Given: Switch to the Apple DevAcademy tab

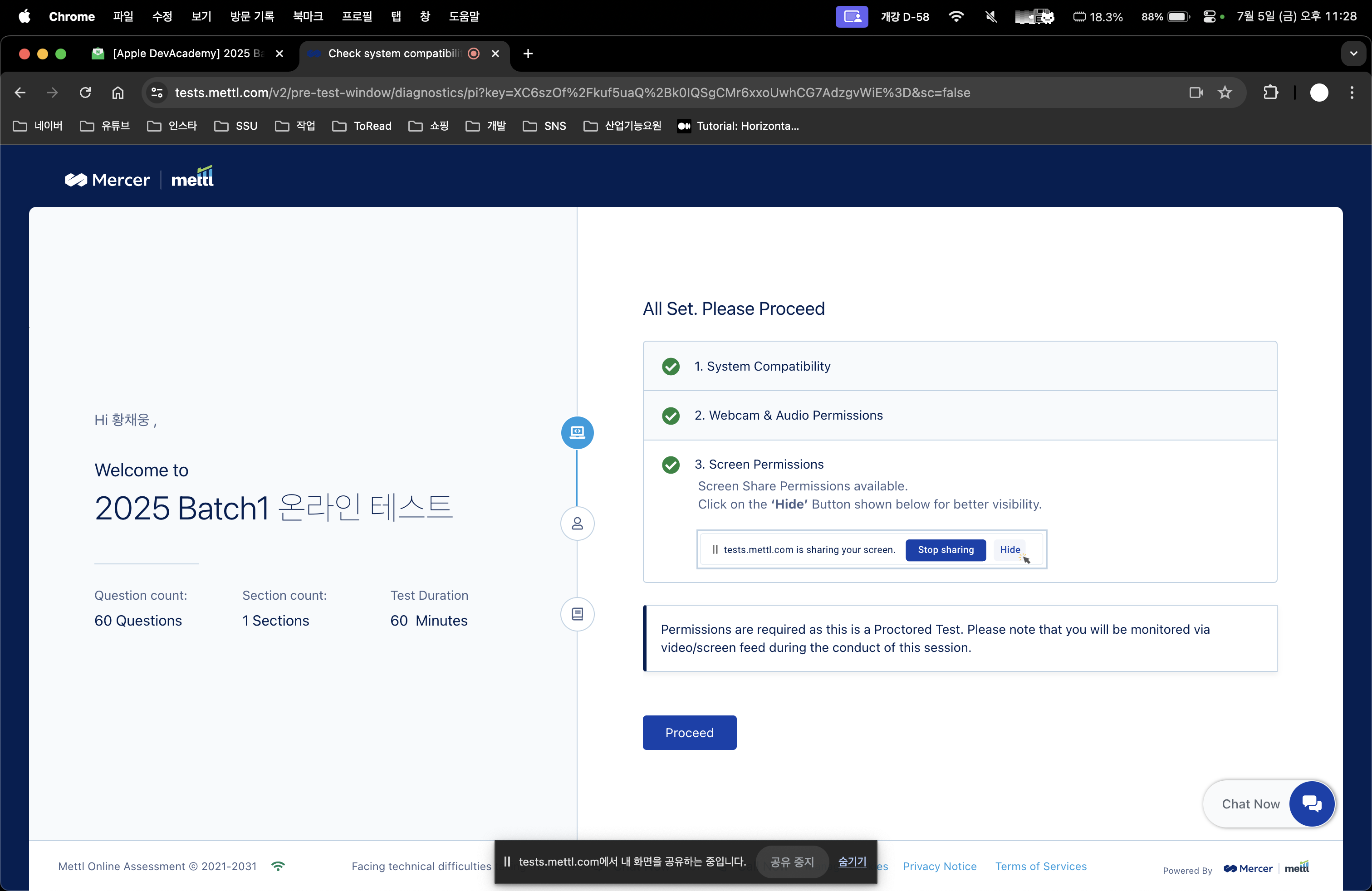Looking at the screenshot, I should pyautogui.click(x=185, y=54).
